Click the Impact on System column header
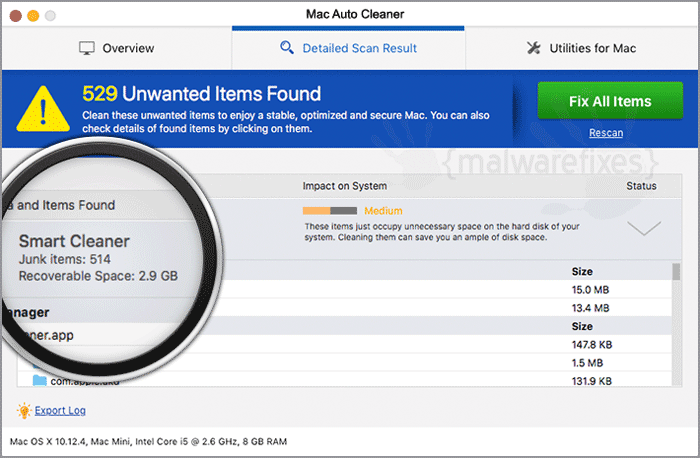The height and width of the screenshot is (458, 700). 345,186
